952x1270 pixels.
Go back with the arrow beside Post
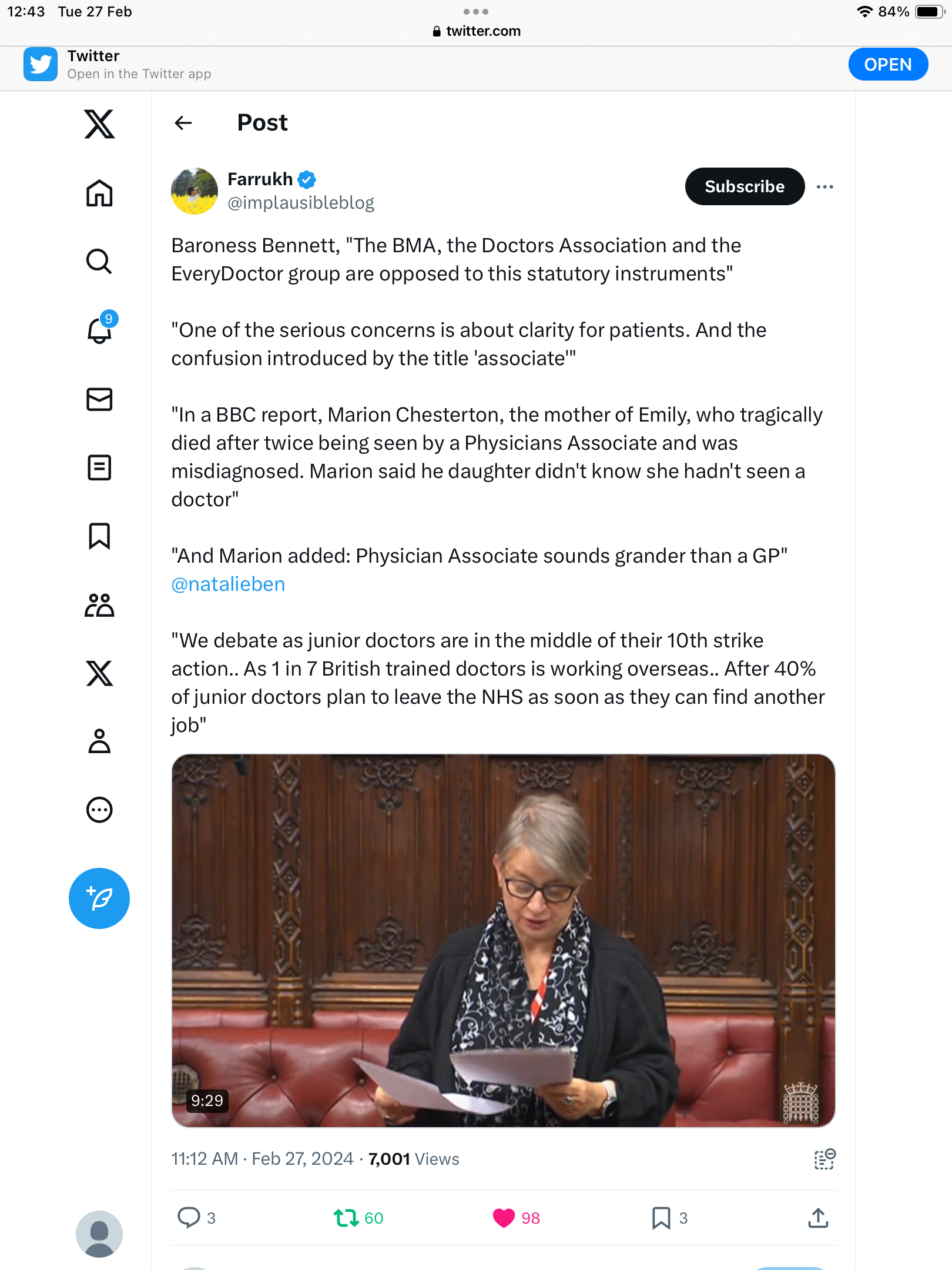point(183,123)
